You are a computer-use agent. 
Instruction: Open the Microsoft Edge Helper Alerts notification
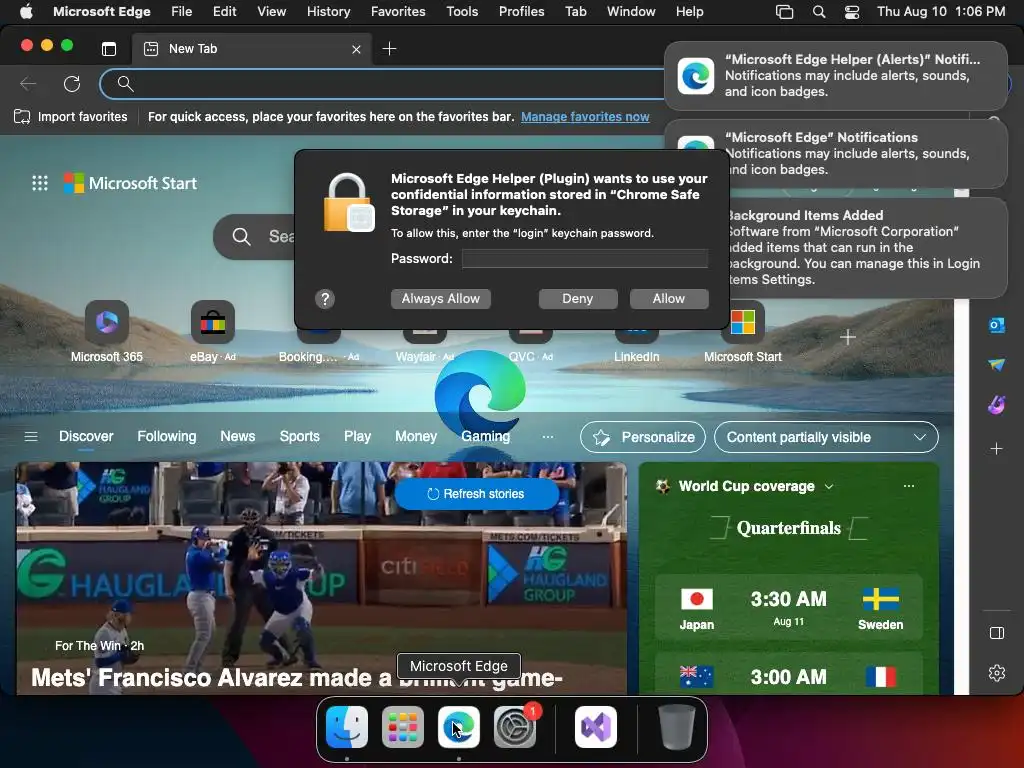click(836, 76)
